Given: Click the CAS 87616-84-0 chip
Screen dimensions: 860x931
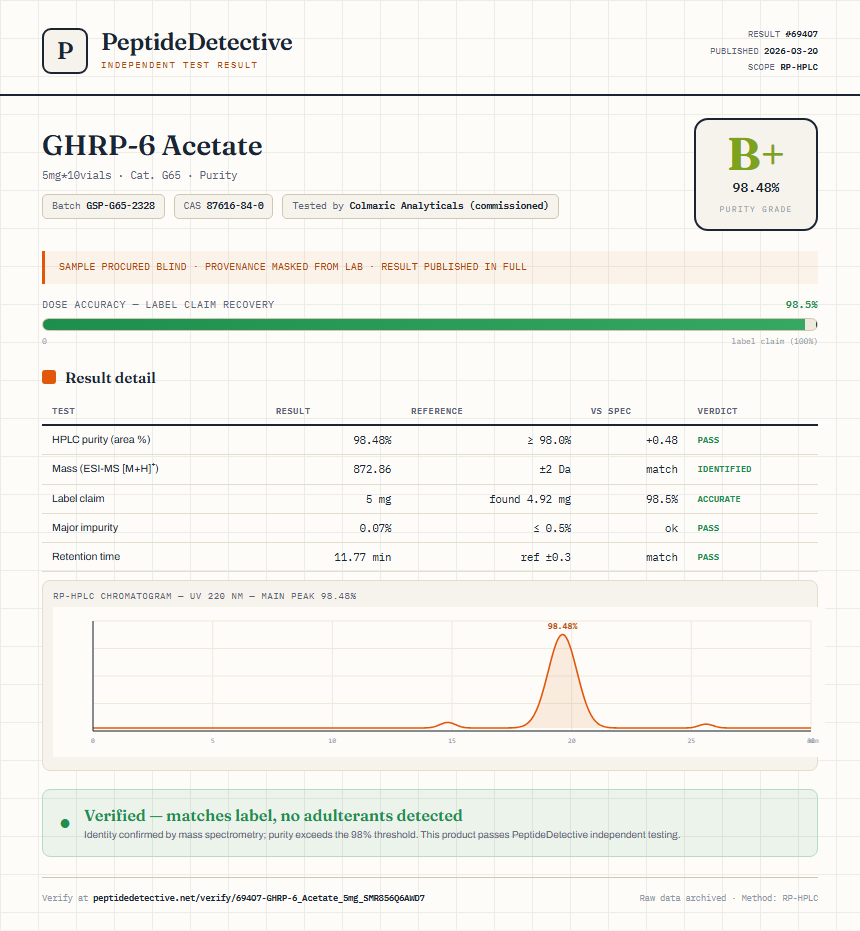Looking at the screenshot, I should pos(223,206).
